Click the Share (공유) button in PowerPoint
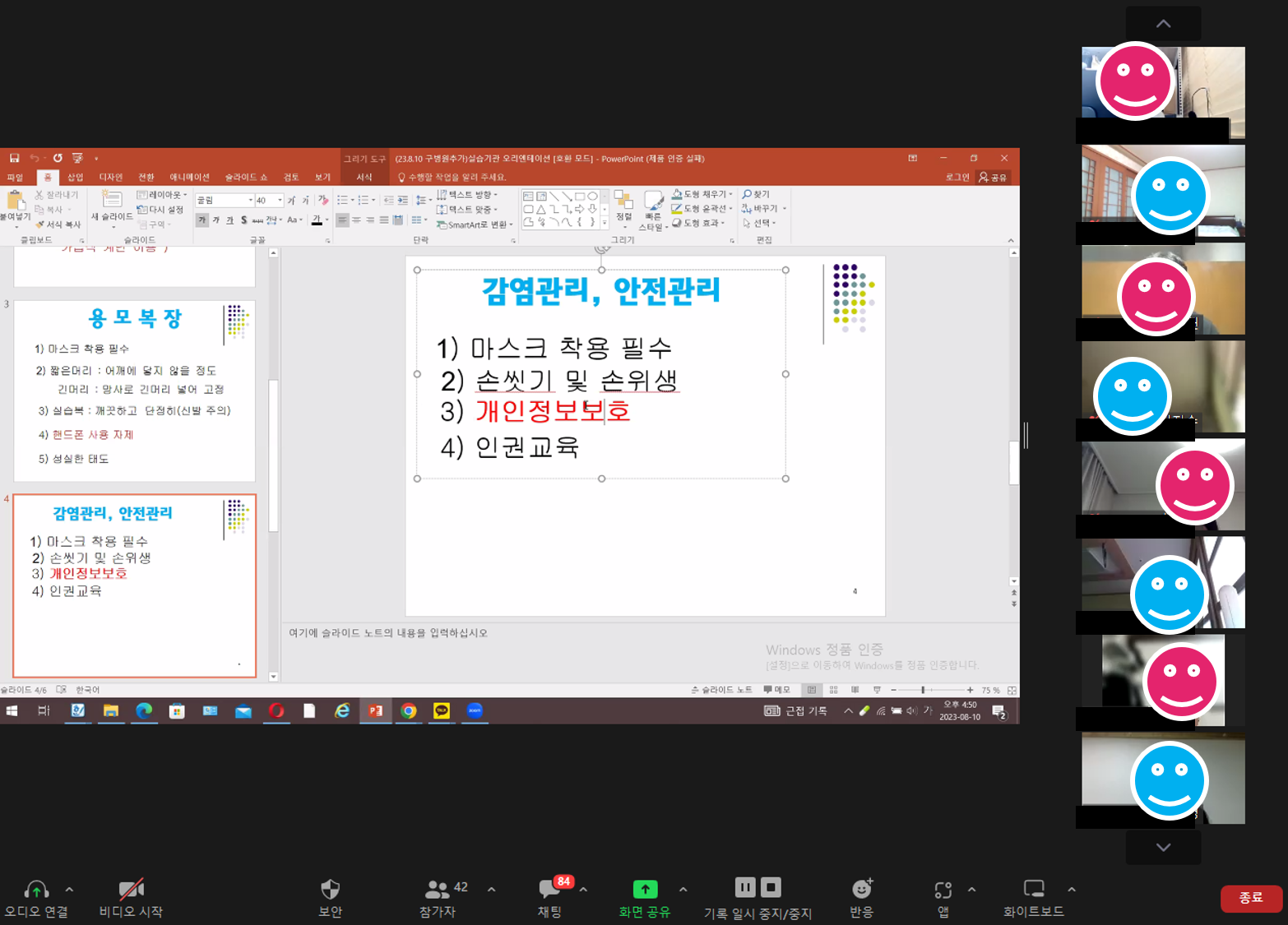This screenshot has width=1288, height=925. 993,178
